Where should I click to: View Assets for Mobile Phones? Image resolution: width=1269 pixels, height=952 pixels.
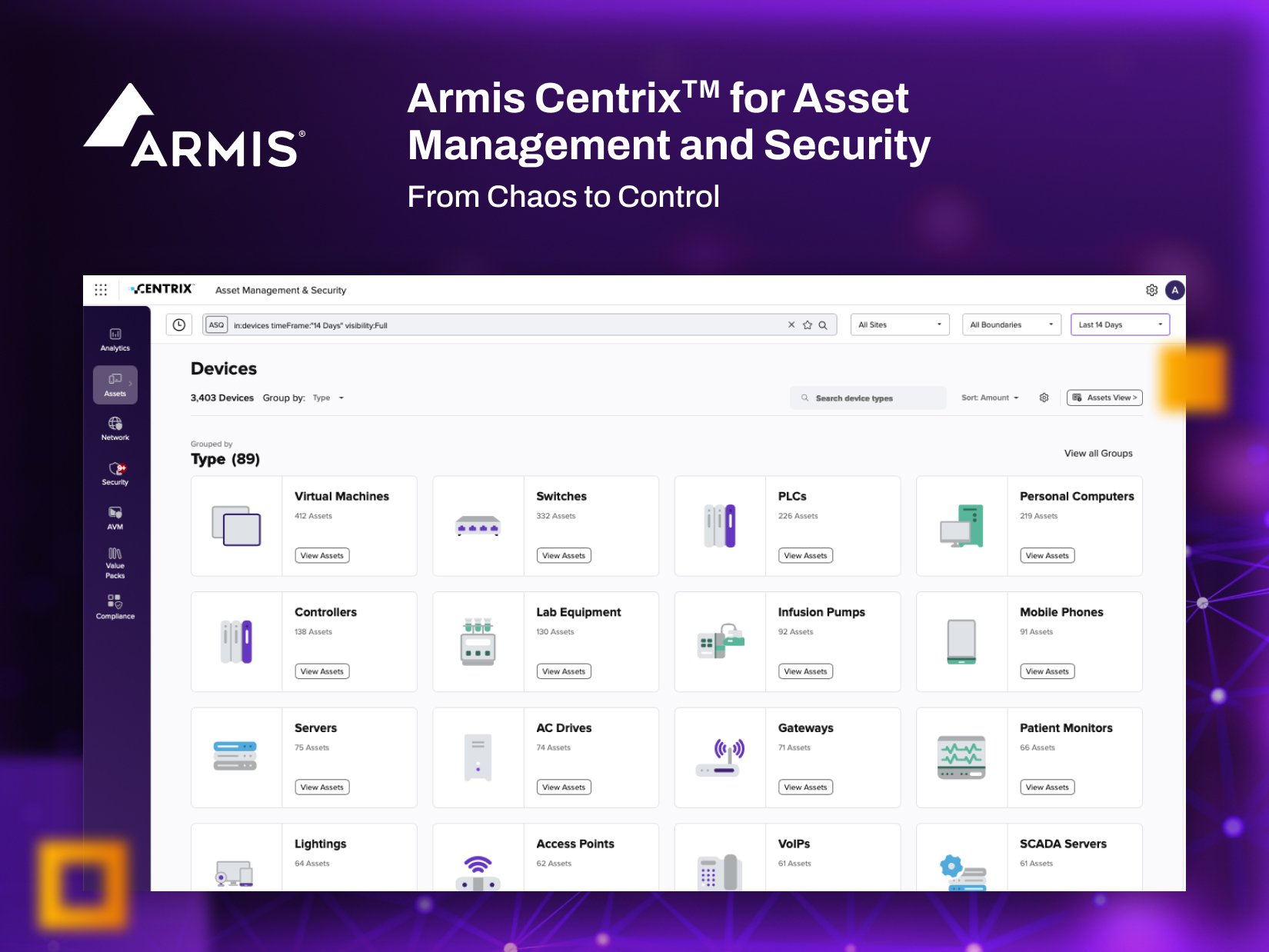1047,671
